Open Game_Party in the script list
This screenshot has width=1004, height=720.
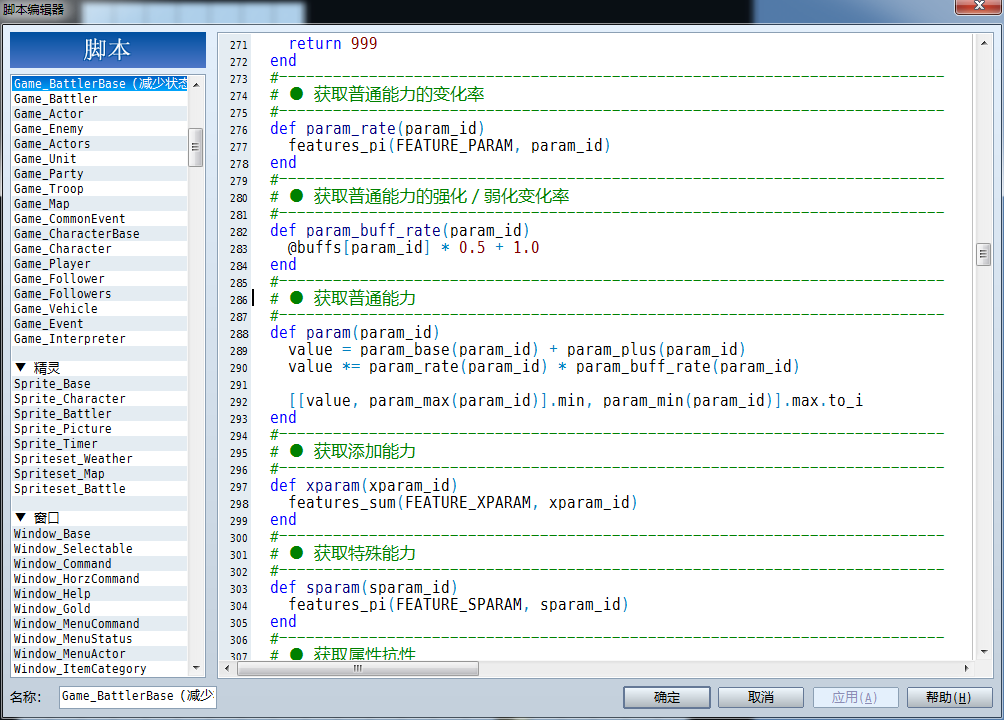(101, 174)
